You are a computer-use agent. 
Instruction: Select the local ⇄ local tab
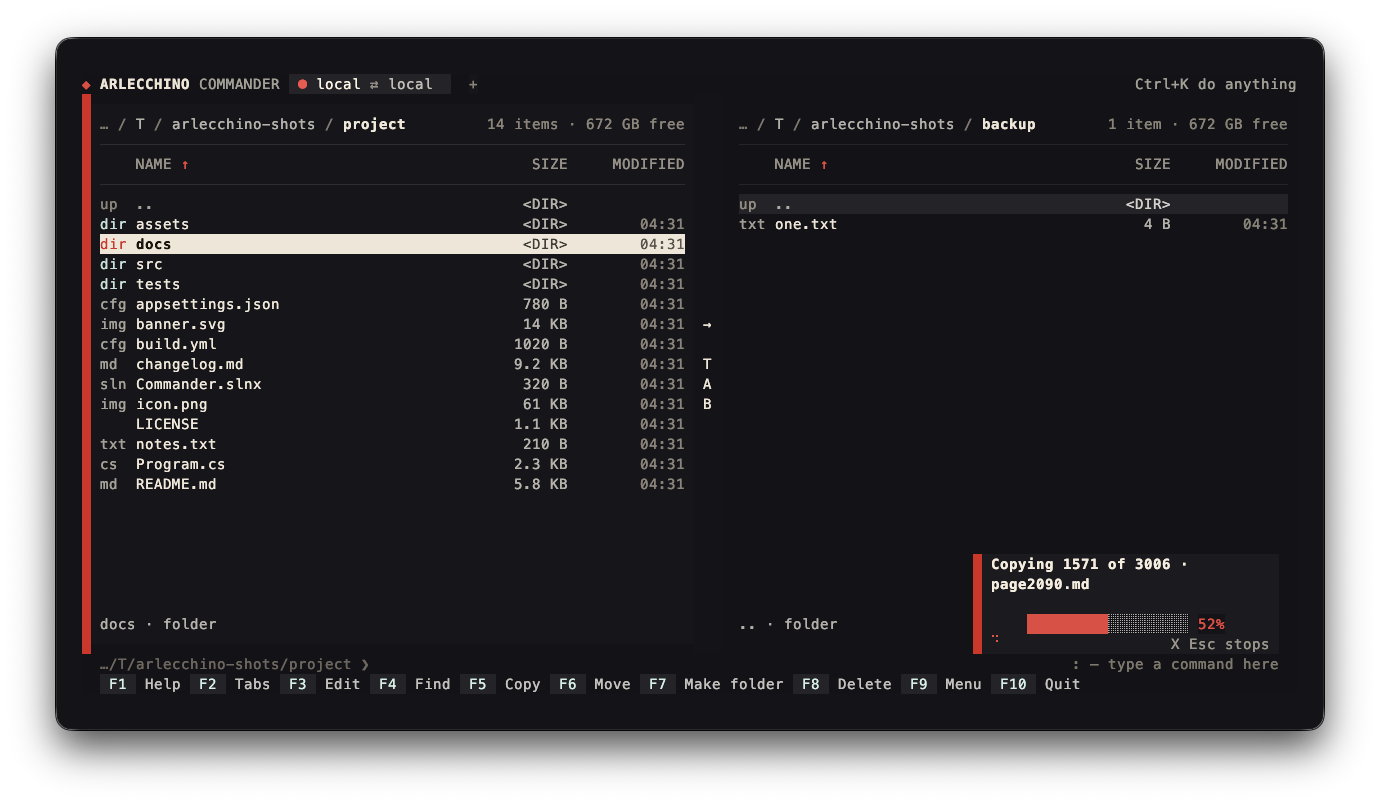point(370,84)
